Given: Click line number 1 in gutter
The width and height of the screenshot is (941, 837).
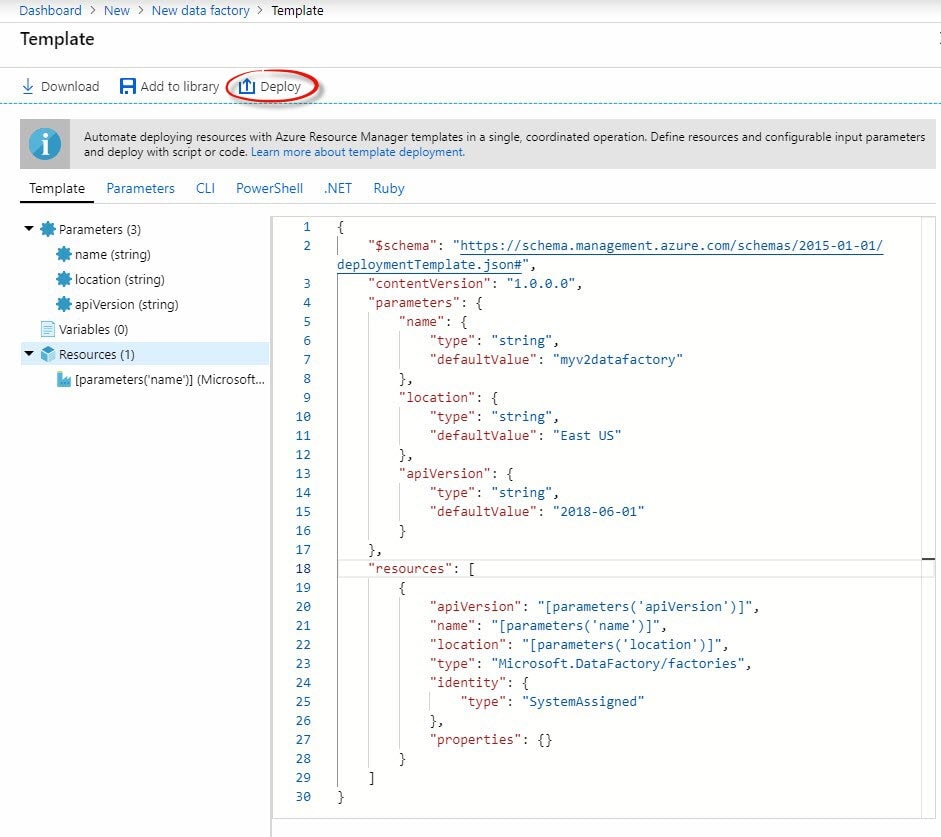Looking at the screenshot, I should point(307,227).
